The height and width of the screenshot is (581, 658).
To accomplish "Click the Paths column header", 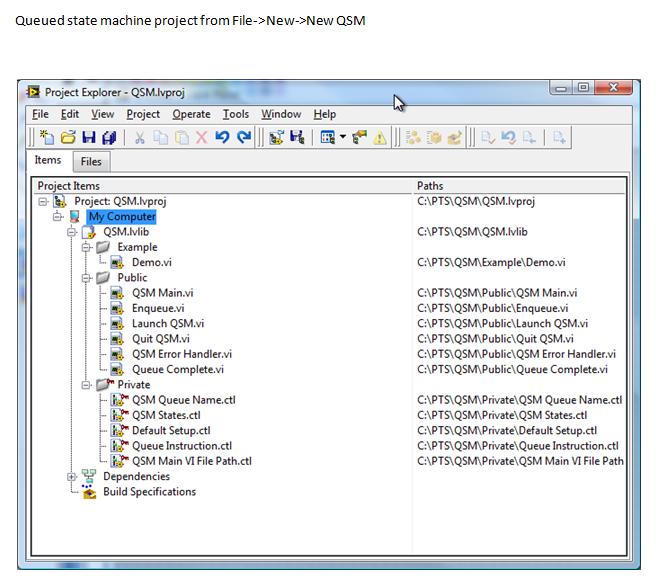I will pyautogui.click(x=520, y=186).
